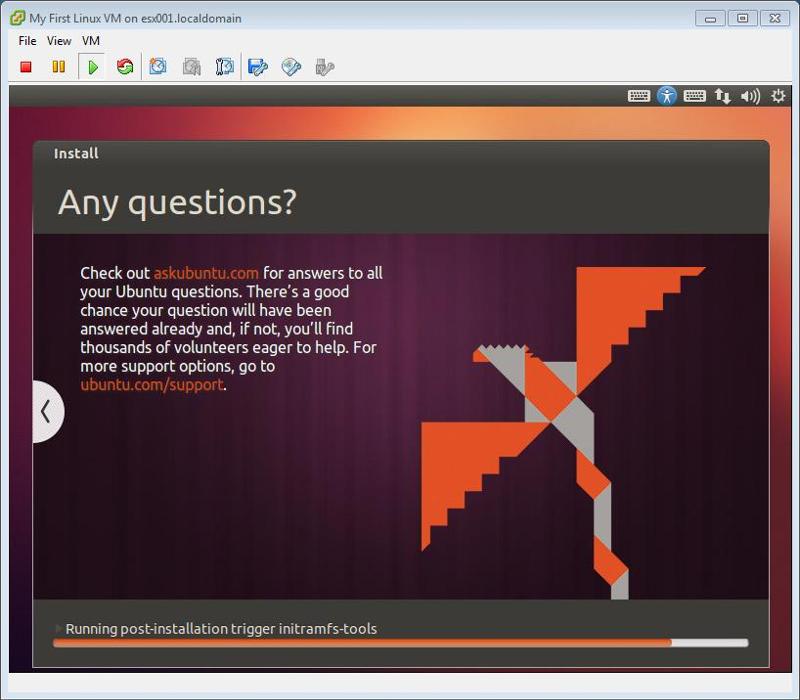Close the VM console window
This screenshot has height=700, width=800.
click(775, 19)
